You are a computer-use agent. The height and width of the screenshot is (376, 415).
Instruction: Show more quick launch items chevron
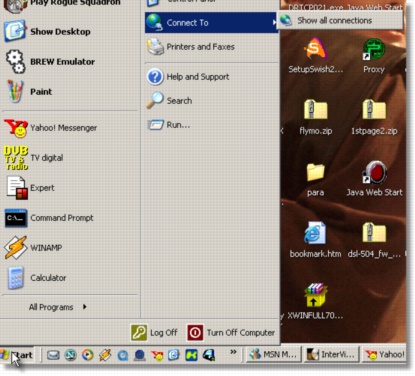[x=233, y=352]
